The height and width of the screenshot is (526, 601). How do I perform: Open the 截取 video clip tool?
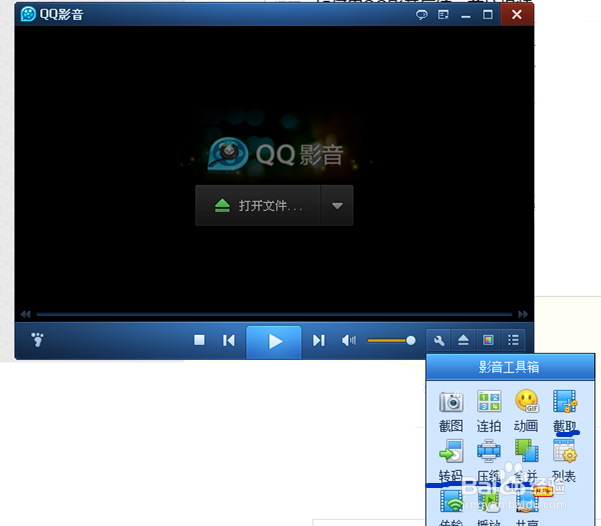[565, 411]
